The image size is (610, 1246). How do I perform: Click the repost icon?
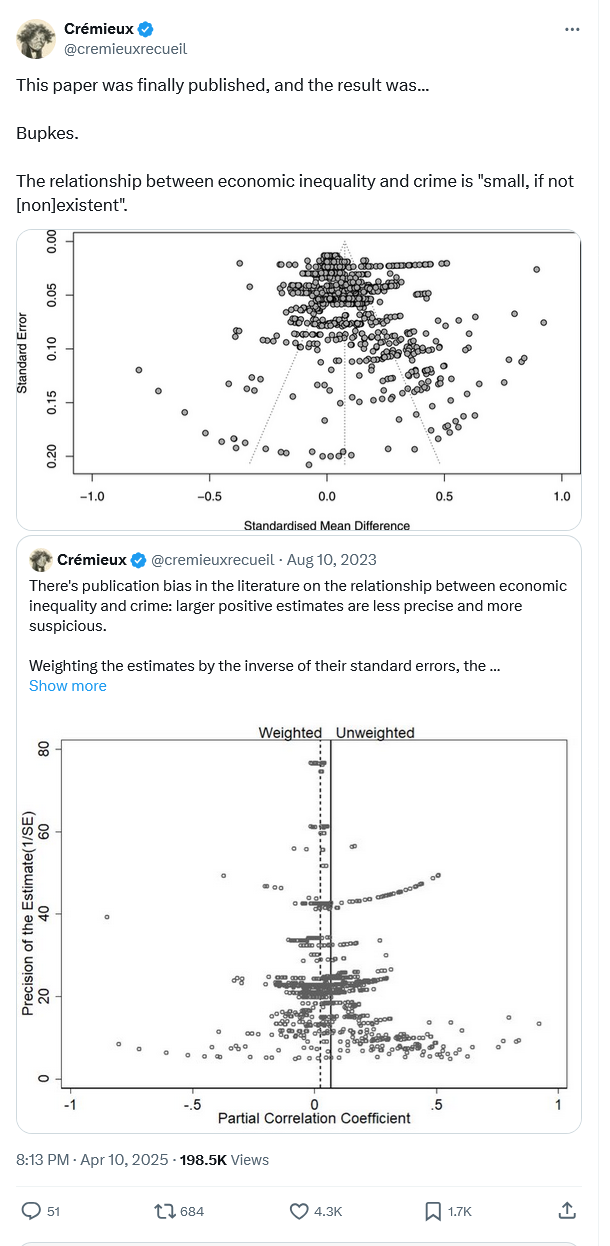[165, 1211]
